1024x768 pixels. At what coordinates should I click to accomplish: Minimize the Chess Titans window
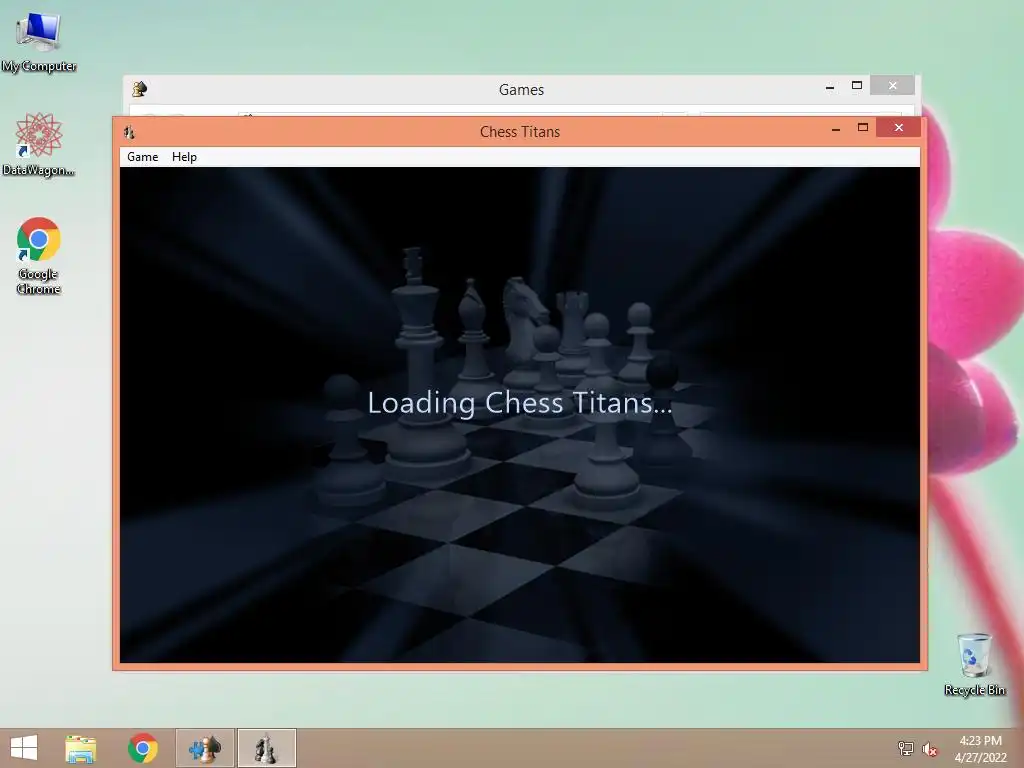tap(835, 129)
